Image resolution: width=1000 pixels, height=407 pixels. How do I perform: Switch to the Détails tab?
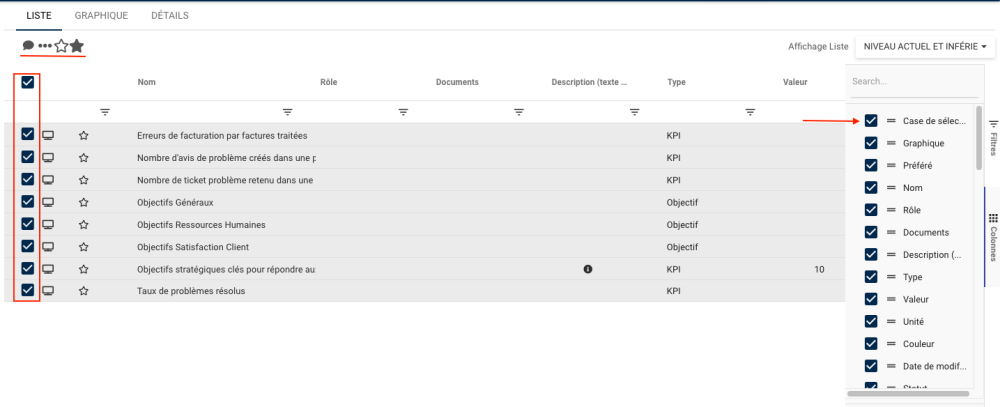[170, 16]
